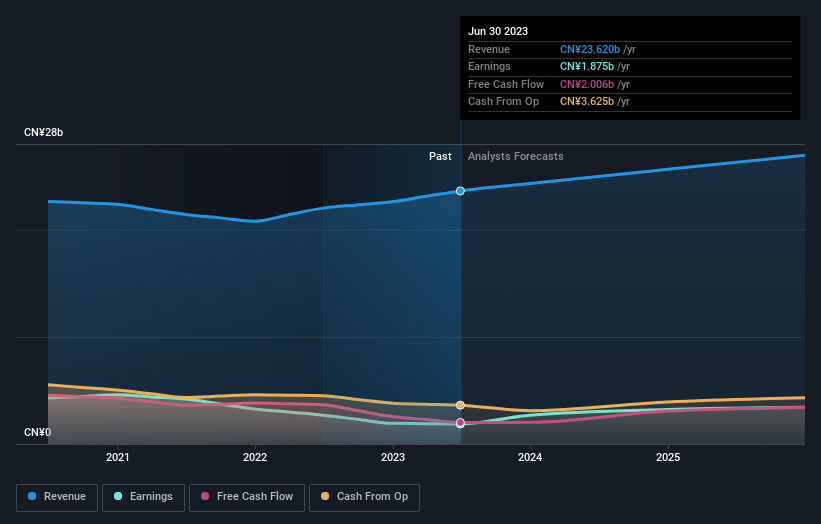Viewport: 821px width, 524px height.
Task: Click the Earnings row label in tooltip
Action: click(x=489, y=66)
